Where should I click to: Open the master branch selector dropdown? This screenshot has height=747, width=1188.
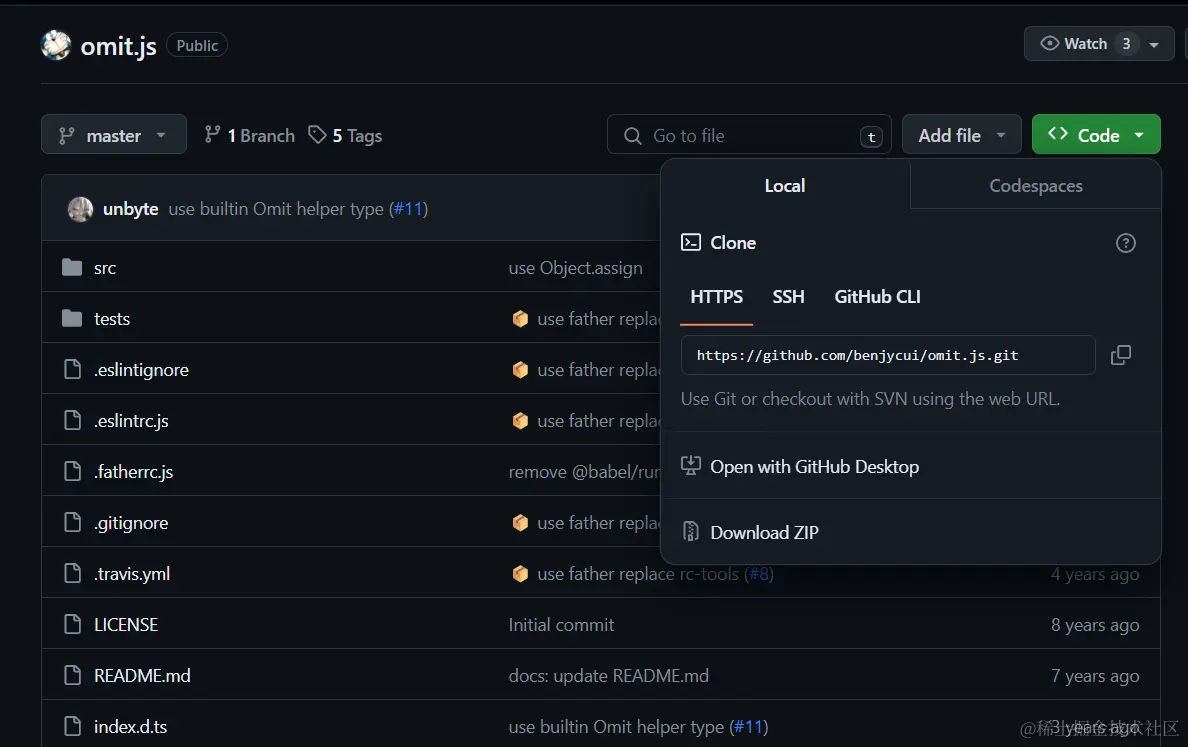pyautogui.click(x=114, y=135)
